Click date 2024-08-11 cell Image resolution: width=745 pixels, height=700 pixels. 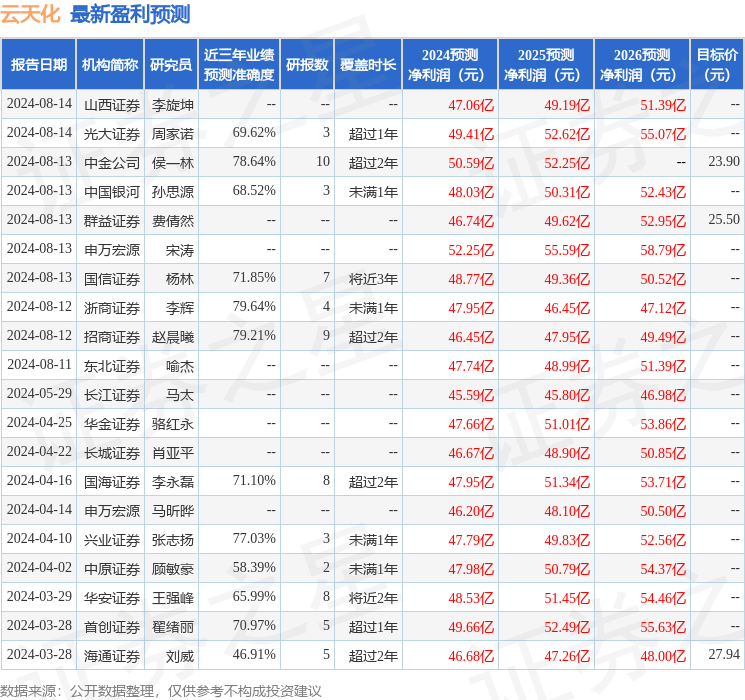point(39,364)
